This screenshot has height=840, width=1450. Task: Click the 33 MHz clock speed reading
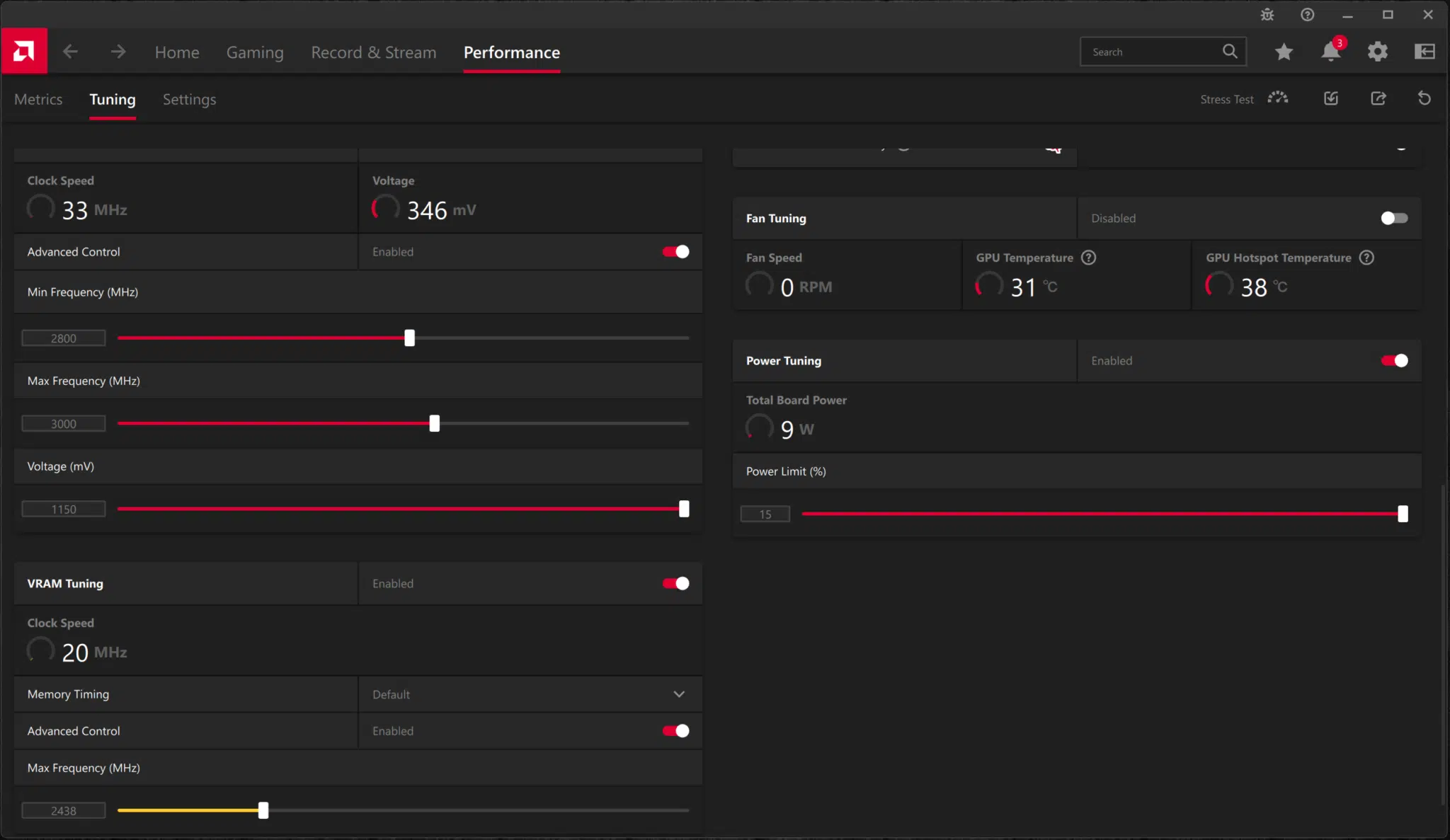[94, 210]
